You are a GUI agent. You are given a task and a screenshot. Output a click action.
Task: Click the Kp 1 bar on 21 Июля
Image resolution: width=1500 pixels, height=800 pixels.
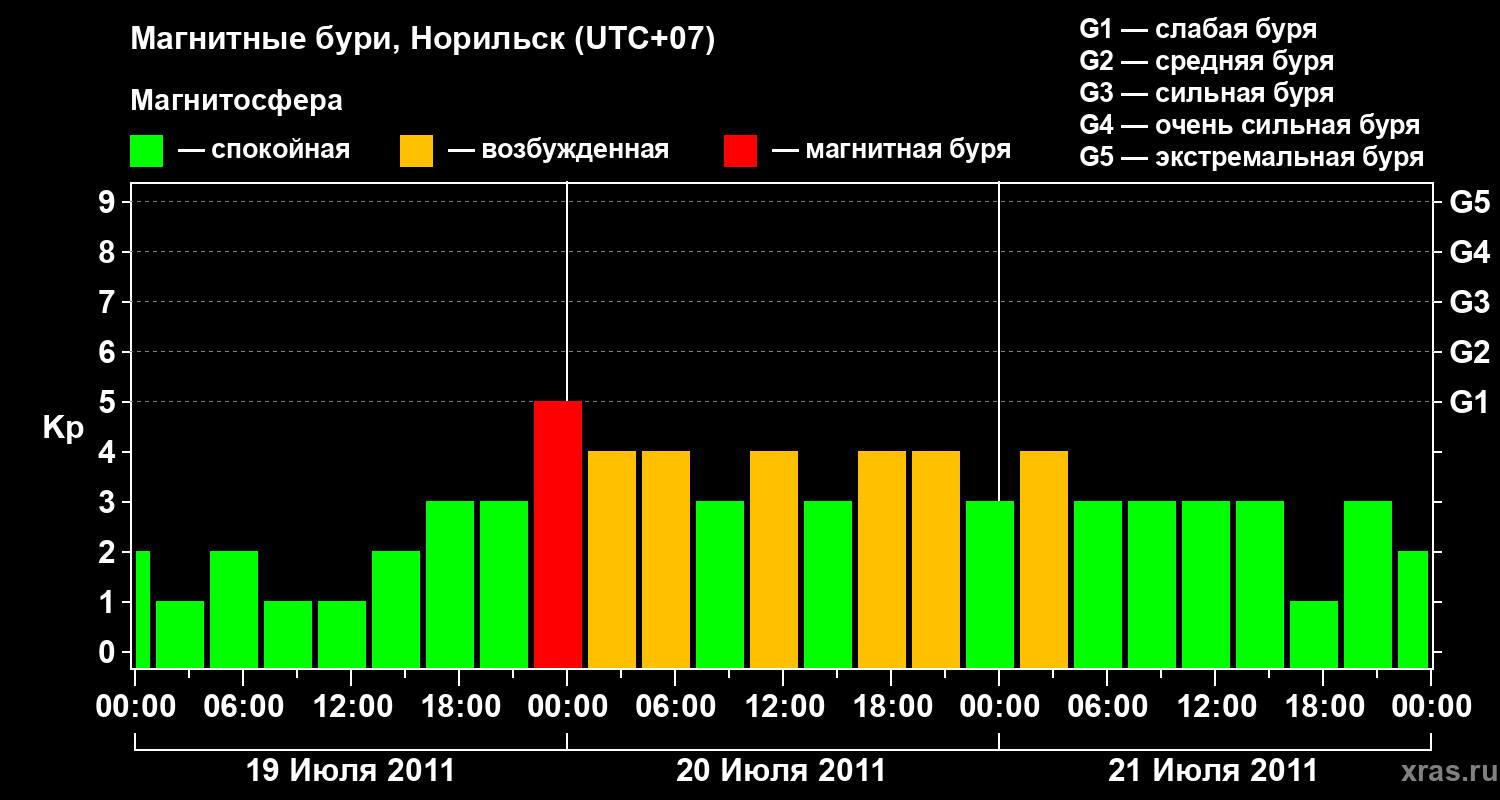[x=1314, y=634]
